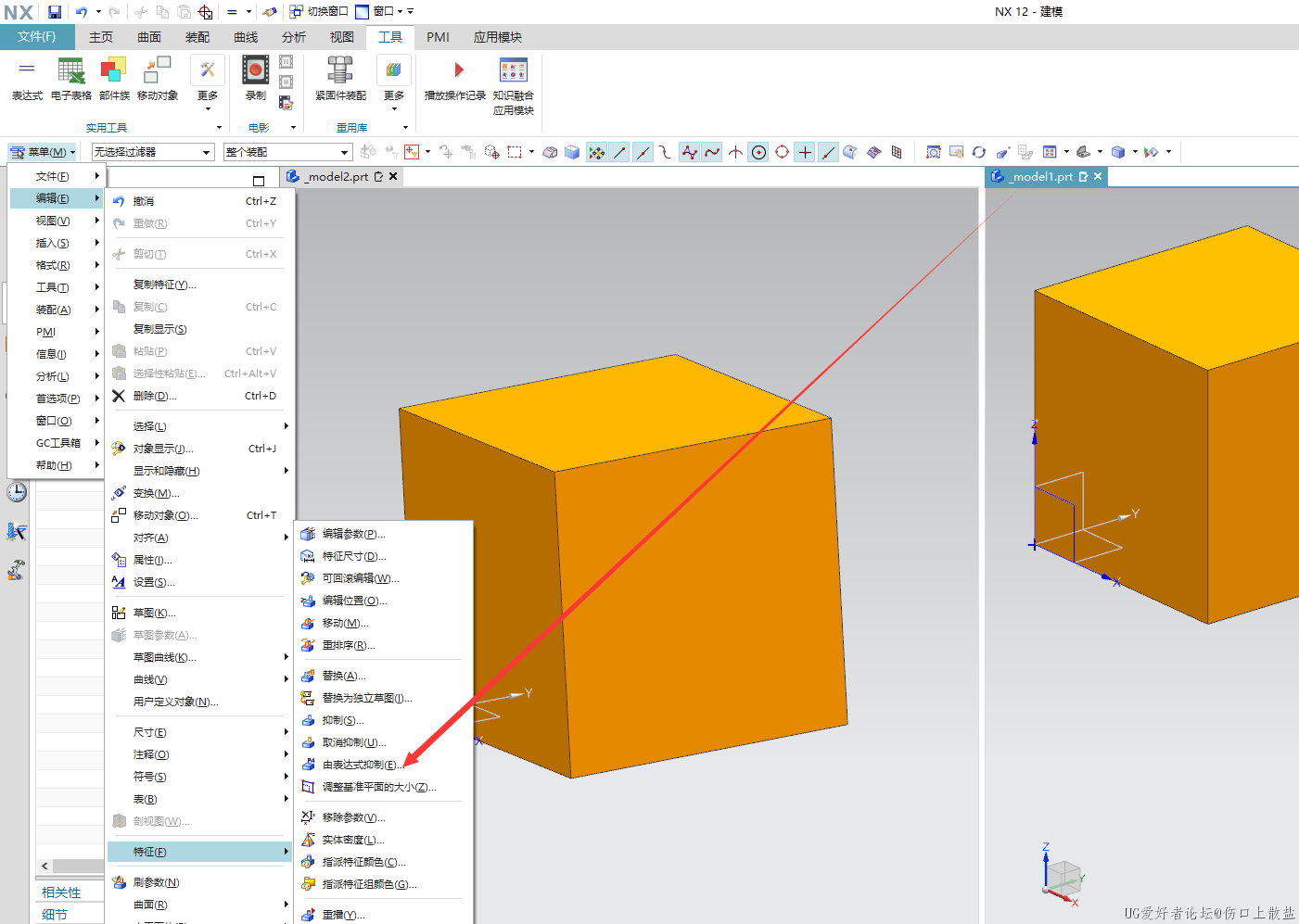The image size is (1299, 924).
Task: Click 切换窗口 button in title bar
Action: (x=319, y=11)
